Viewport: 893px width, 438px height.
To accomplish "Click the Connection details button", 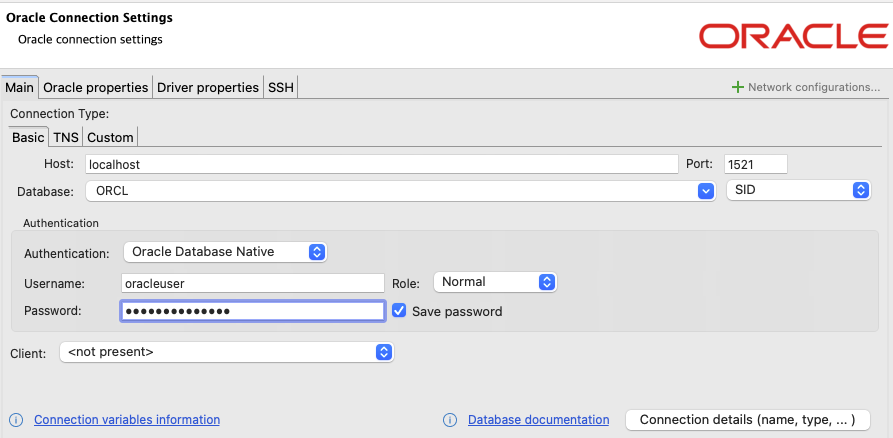I will pyautogui.click(x=748, y=420).
